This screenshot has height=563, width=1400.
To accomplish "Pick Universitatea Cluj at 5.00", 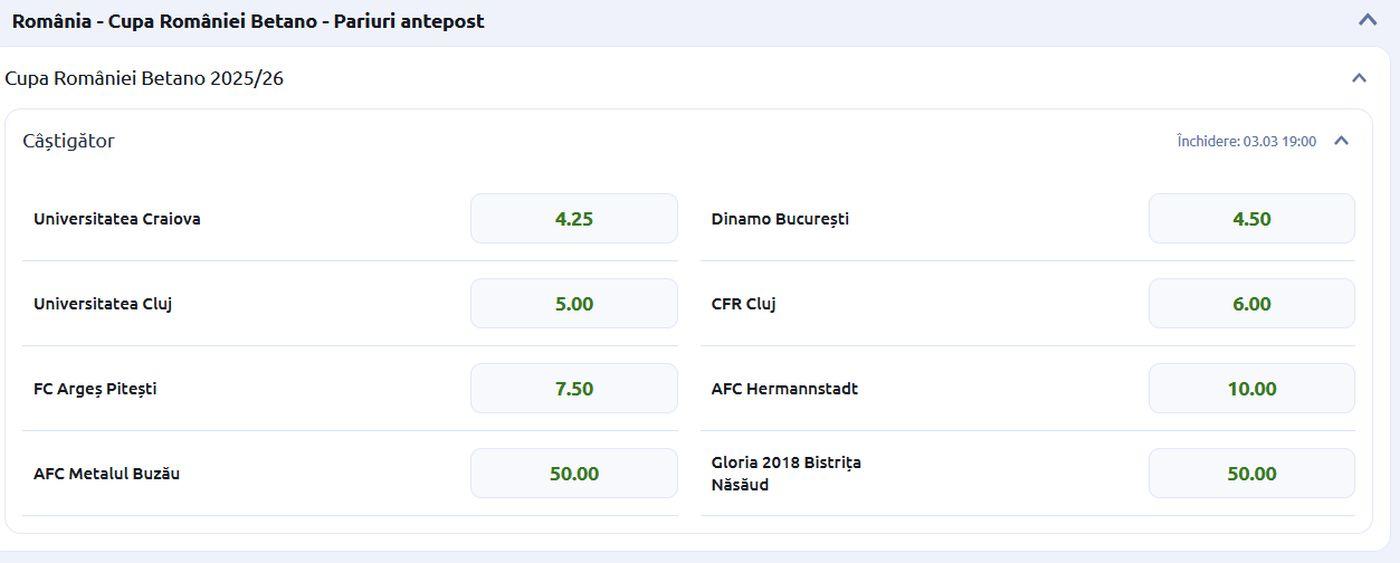I will [574, 304].
